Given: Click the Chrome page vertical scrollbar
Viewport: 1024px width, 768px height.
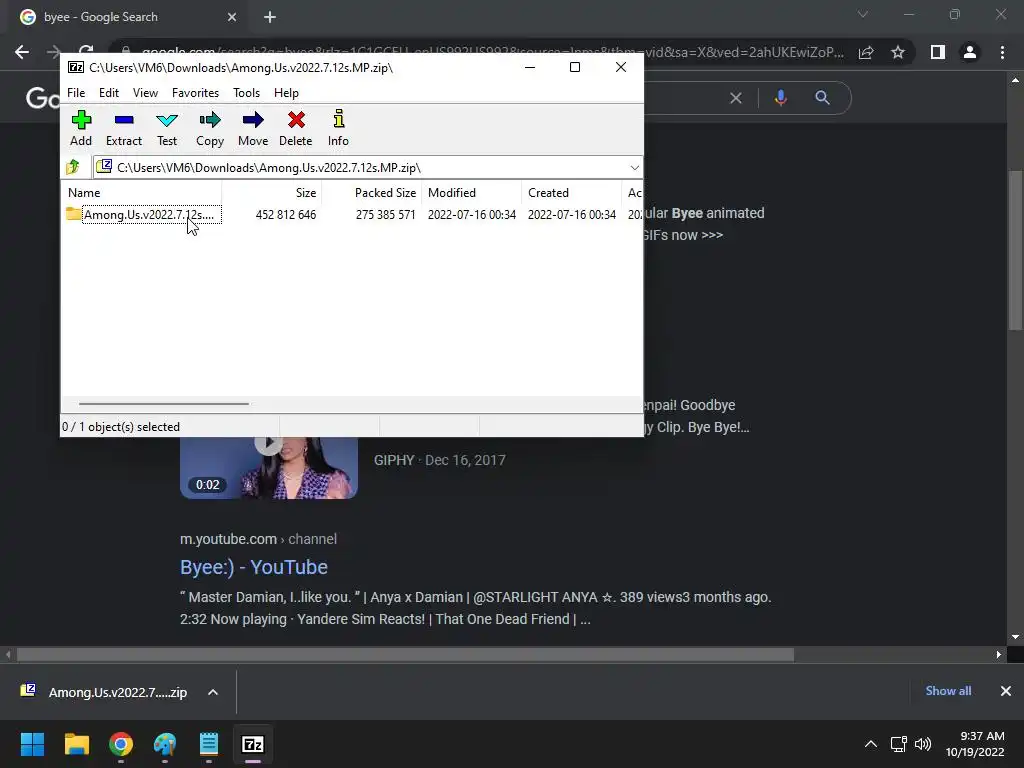Looking at the screenshot, I should [x=1015, y=251].
